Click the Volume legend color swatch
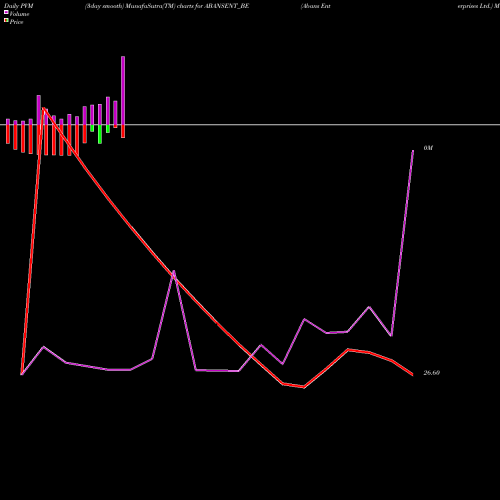The height and width of the screenshot is (500, 500). pos(6,12)
